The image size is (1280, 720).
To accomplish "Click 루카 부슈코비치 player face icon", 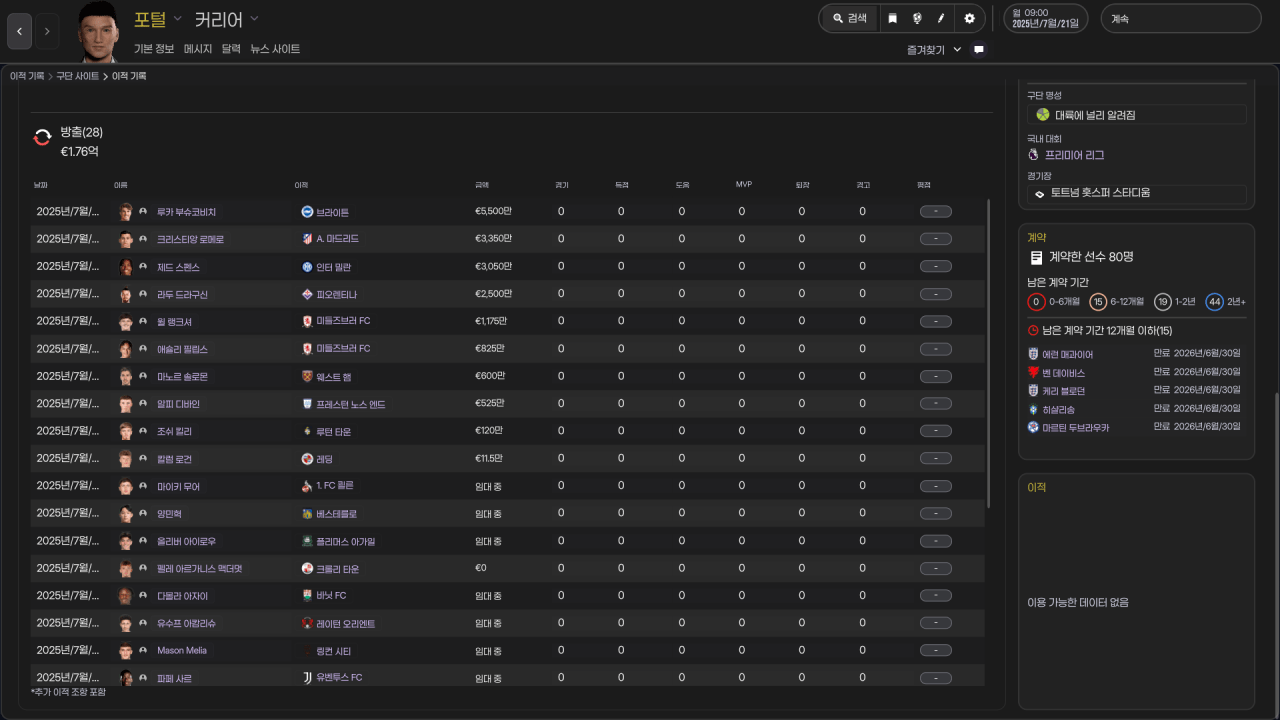I will coord(126,212).
